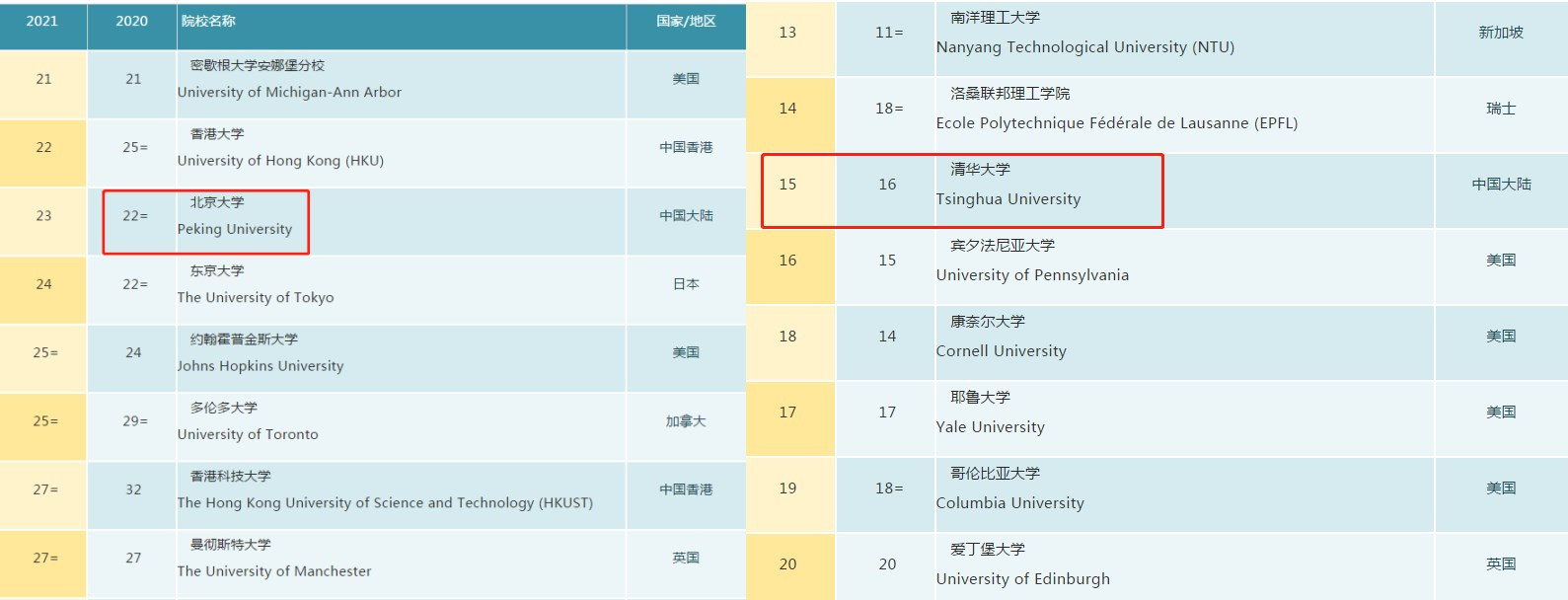The height and width of the screenshot is (600, 1568).
Task: Click 宾夕法尼亚大学 name
Action: [1003, 246]
